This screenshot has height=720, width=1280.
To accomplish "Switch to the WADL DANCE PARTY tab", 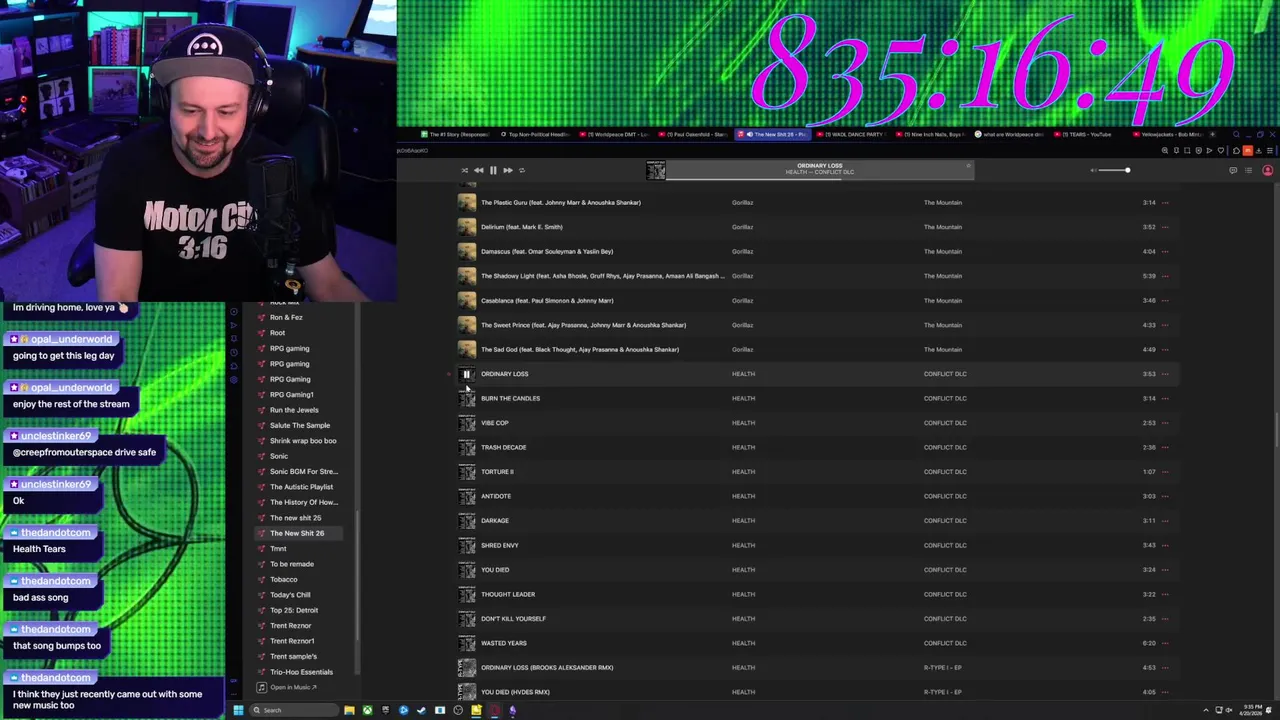I will click(853, 134).
